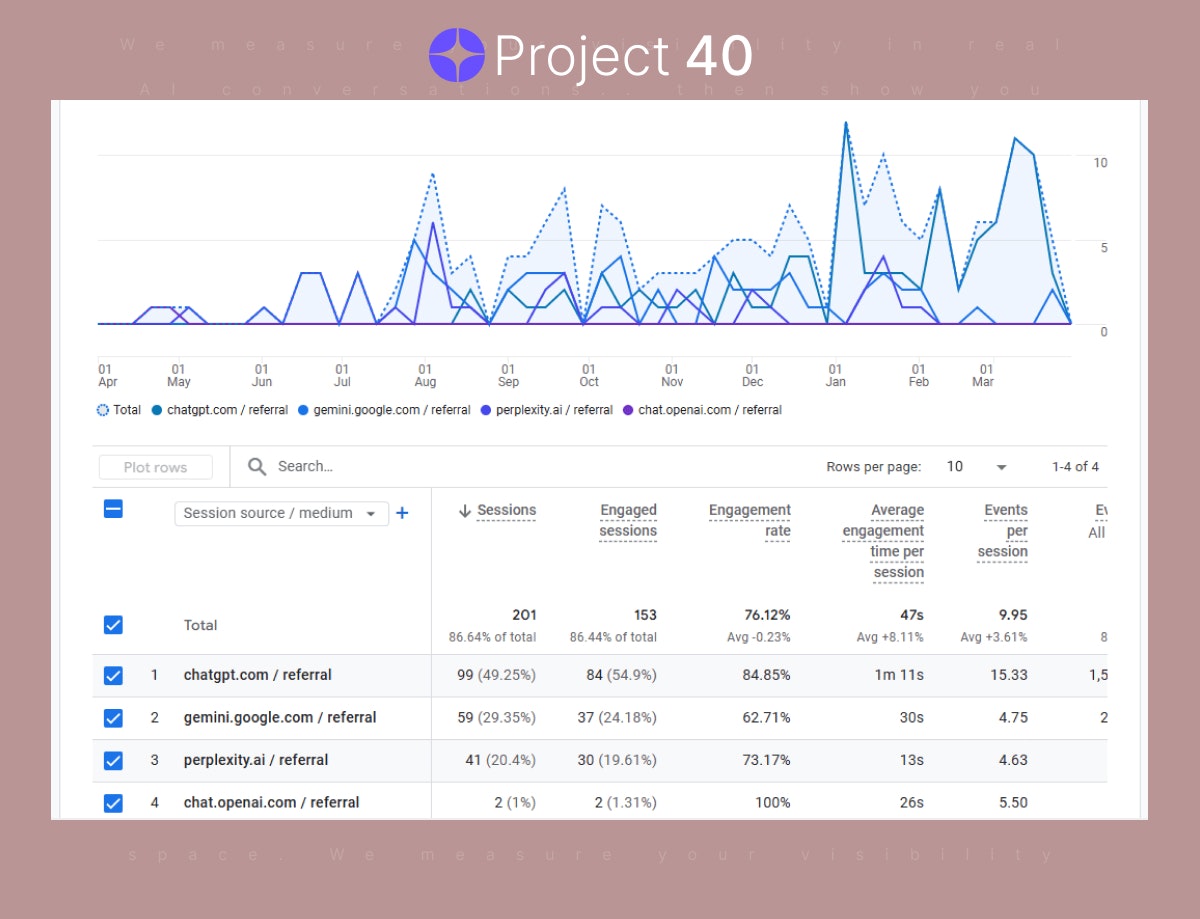Click the 153 engaged sessions total
The height and width of the screenshot is (919, 1200).
click(645, 615)
